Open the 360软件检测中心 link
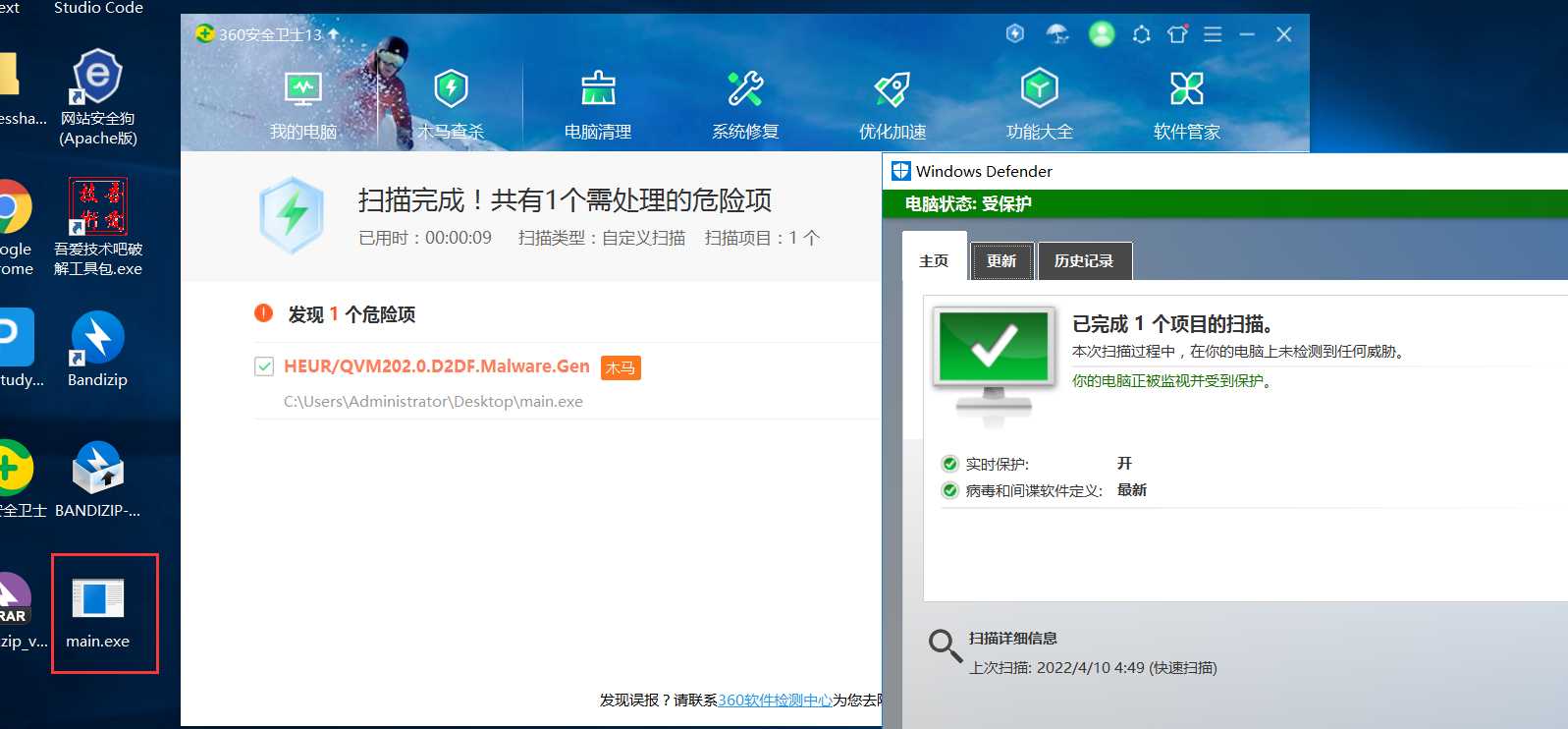This screenshot has height=729, width=1568. point(775,700)
